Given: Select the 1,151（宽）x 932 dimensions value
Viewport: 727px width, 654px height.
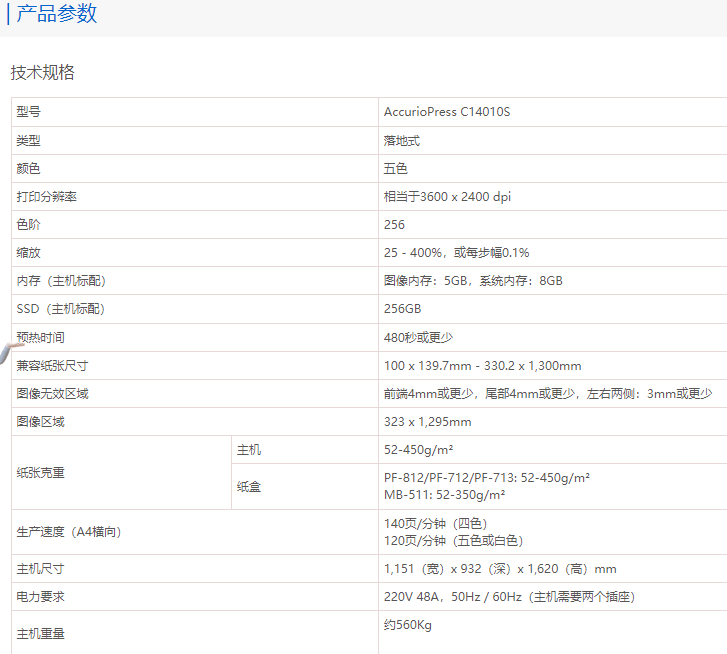Looking at the screenshot, I should tap(500, 569).
